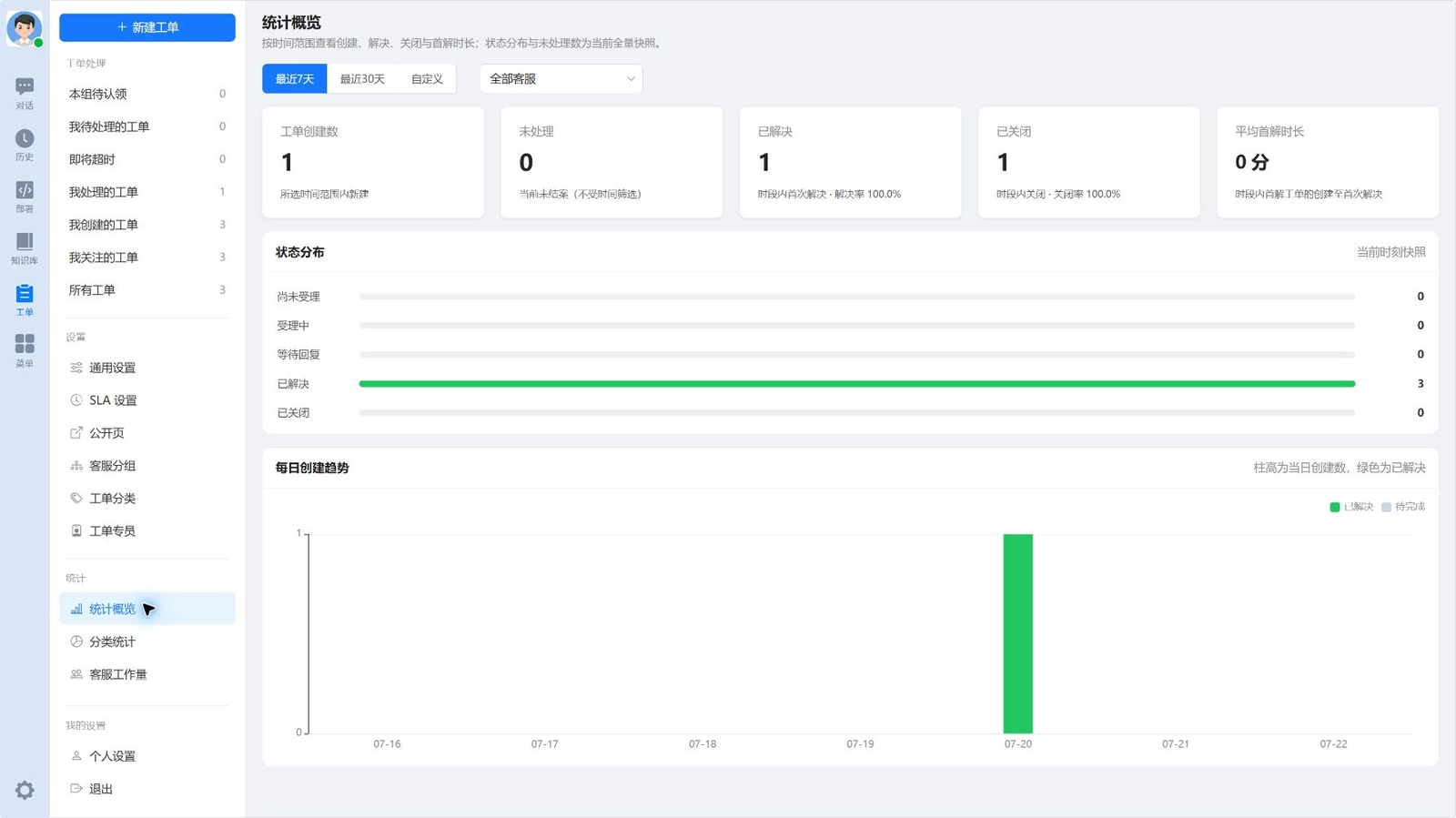Click the green 07-20 bar in chart
This screenshot has height=818, width=1456.
[1018, 633]
